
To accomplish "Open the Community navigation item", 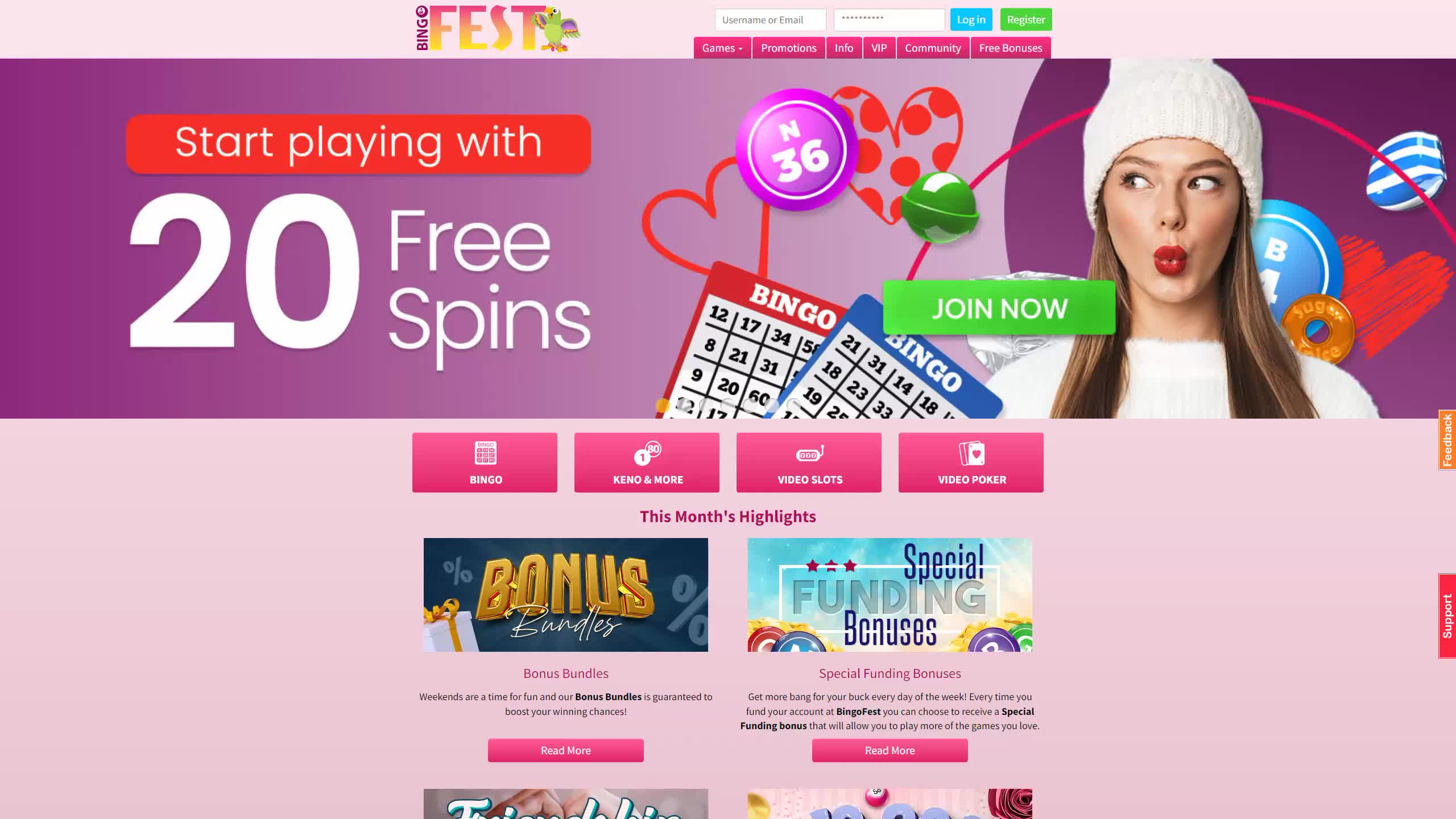I will [933, 48].
